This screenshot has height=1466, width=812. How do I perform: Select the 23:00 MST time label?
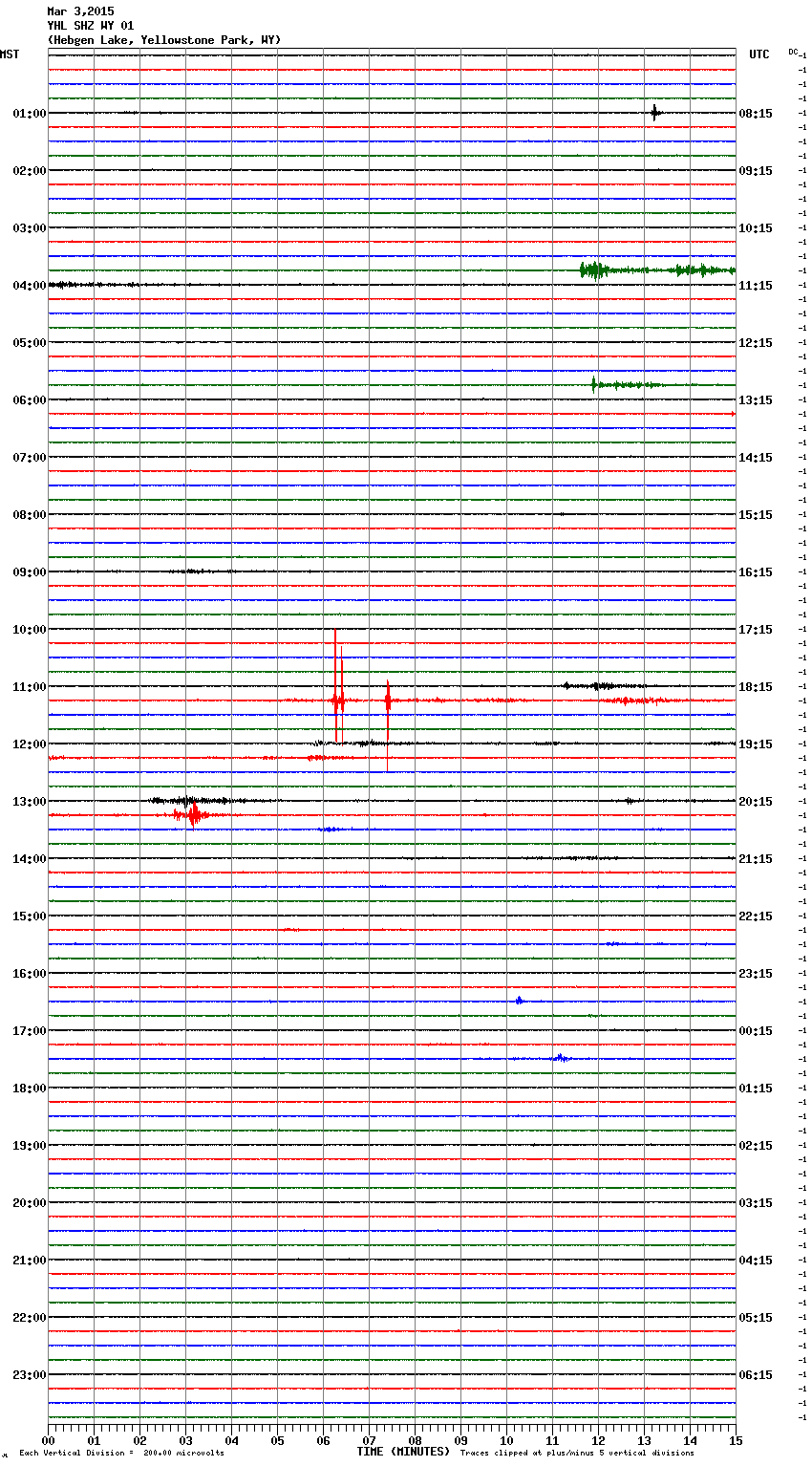tap(30, 1375)
